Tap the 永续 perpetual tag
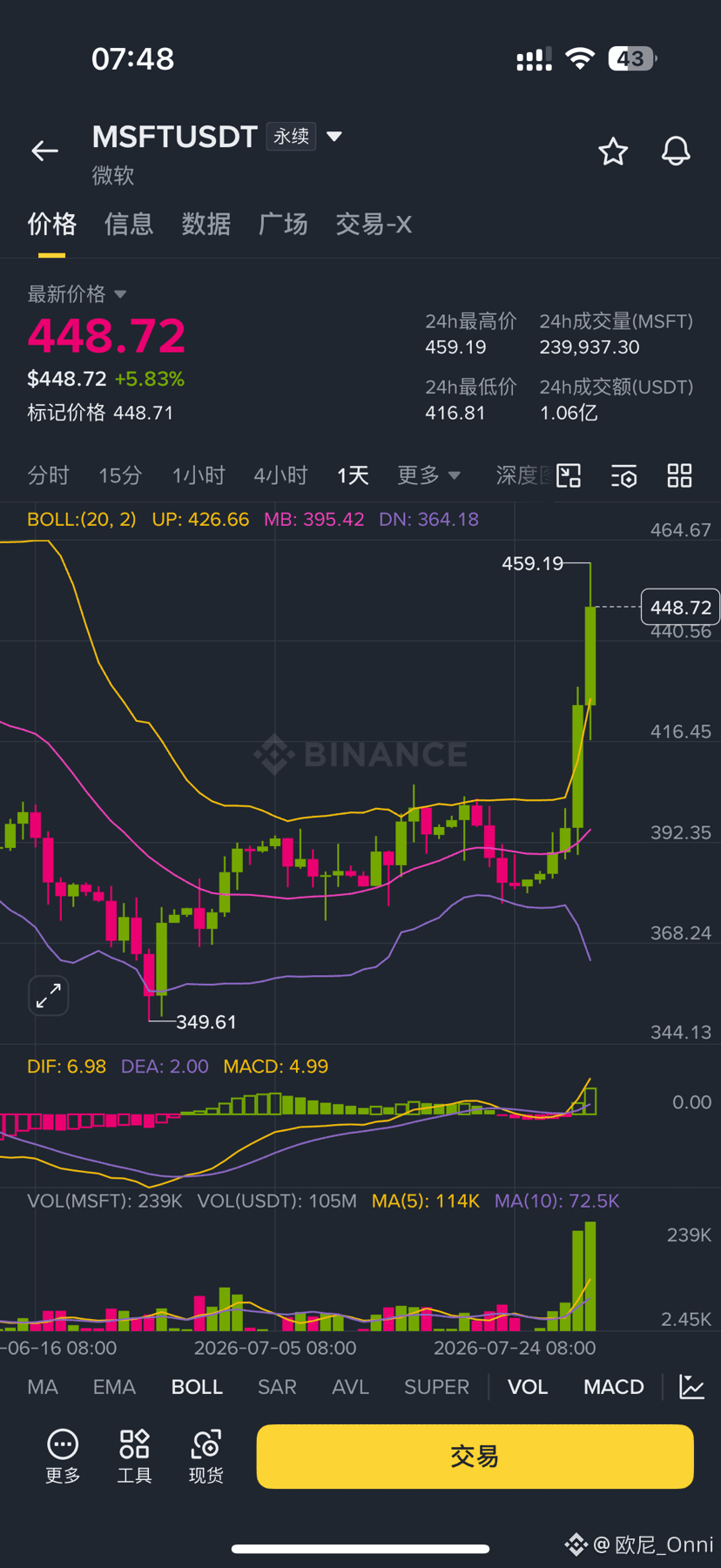Image resolution: width=721 pixels, height=1568 pixels. pos(291,137)
